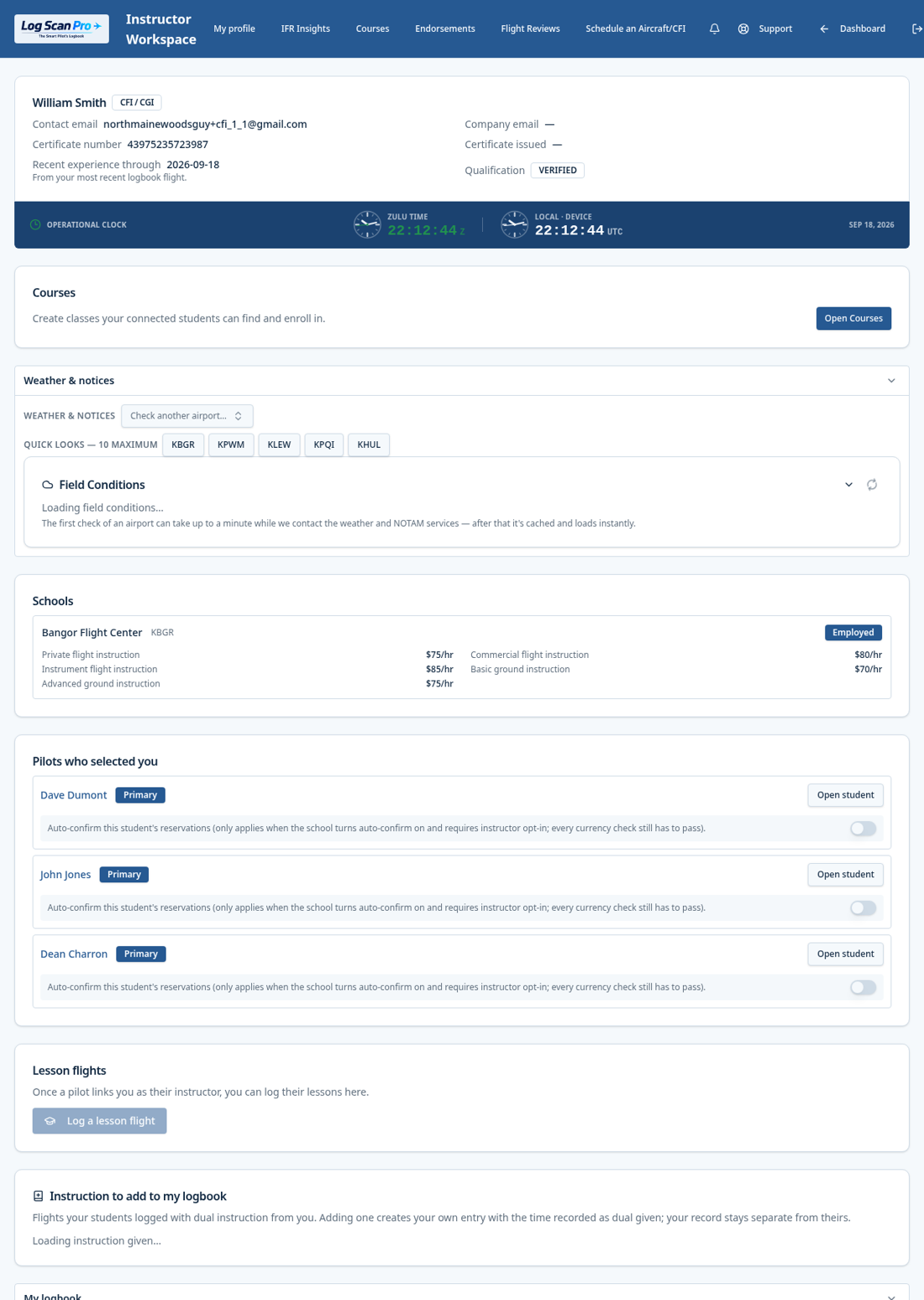Click the Bangor Flight Center school name
Screen dimensions: 924x1300
92,633
